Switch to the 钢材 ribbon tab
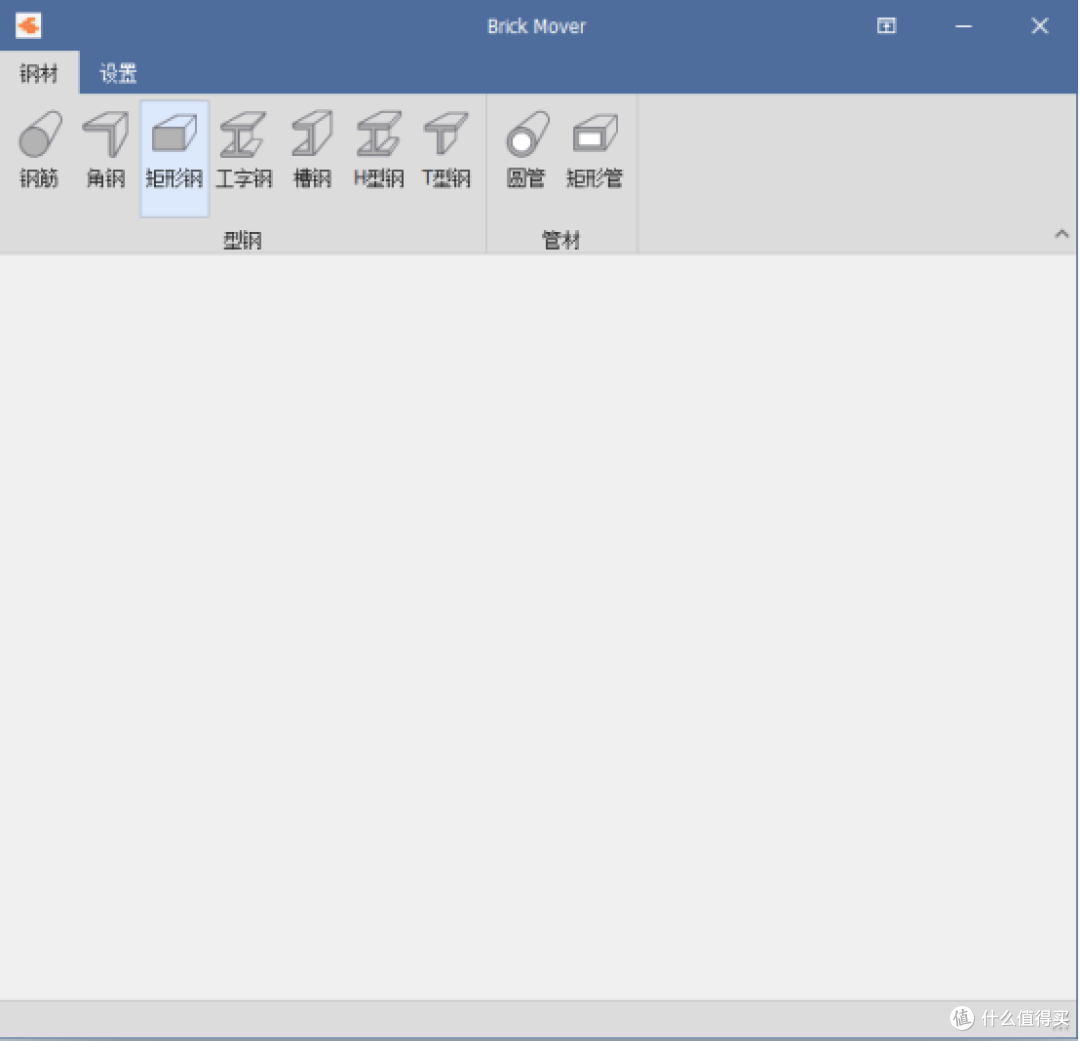The image size is (1080, 1041). [x=39, y=72]
